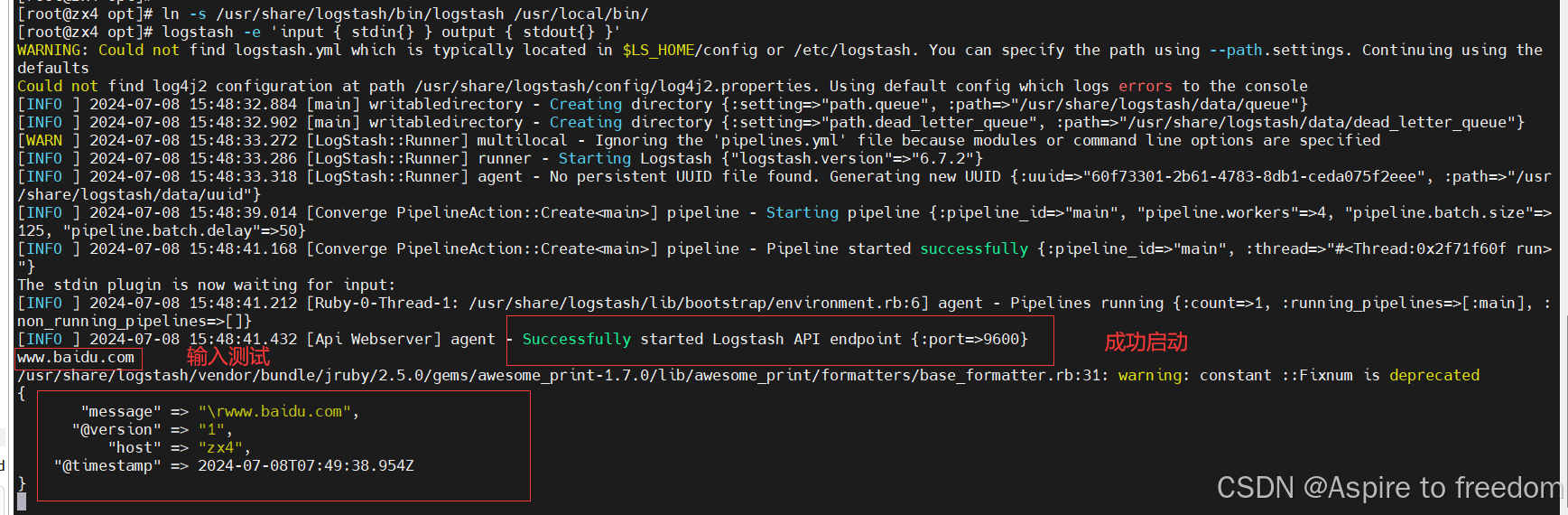Click the green word 'successfully' after Pipeline started
Screen dimensions: 1568x515
point(974,248)
